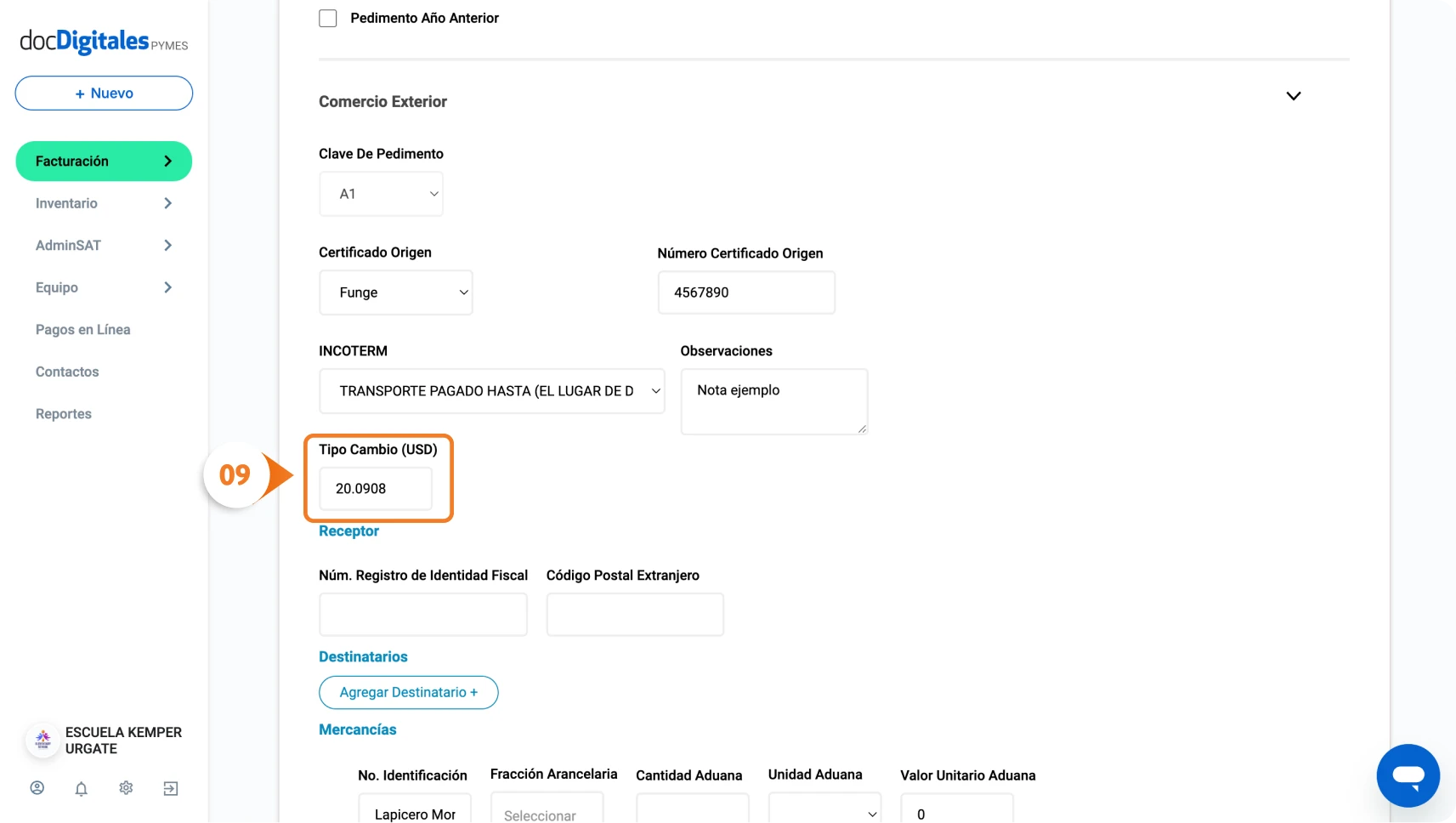1456x823 pixels.
Task: Open the settings gear icon
Action: pos(126,788)
